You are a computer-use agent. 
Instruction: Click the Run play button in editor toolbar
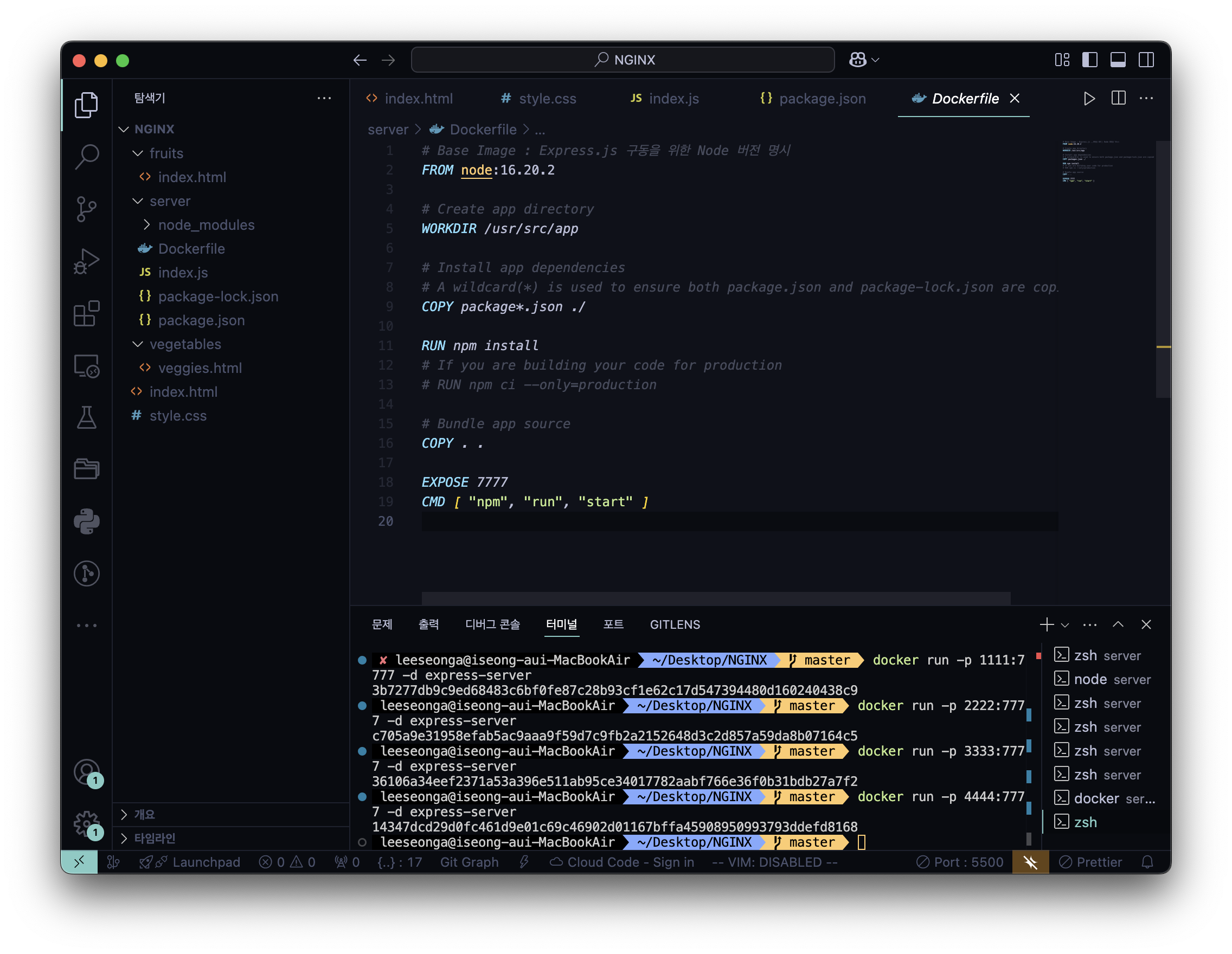pyautogui.click(x=1089, y=99)
